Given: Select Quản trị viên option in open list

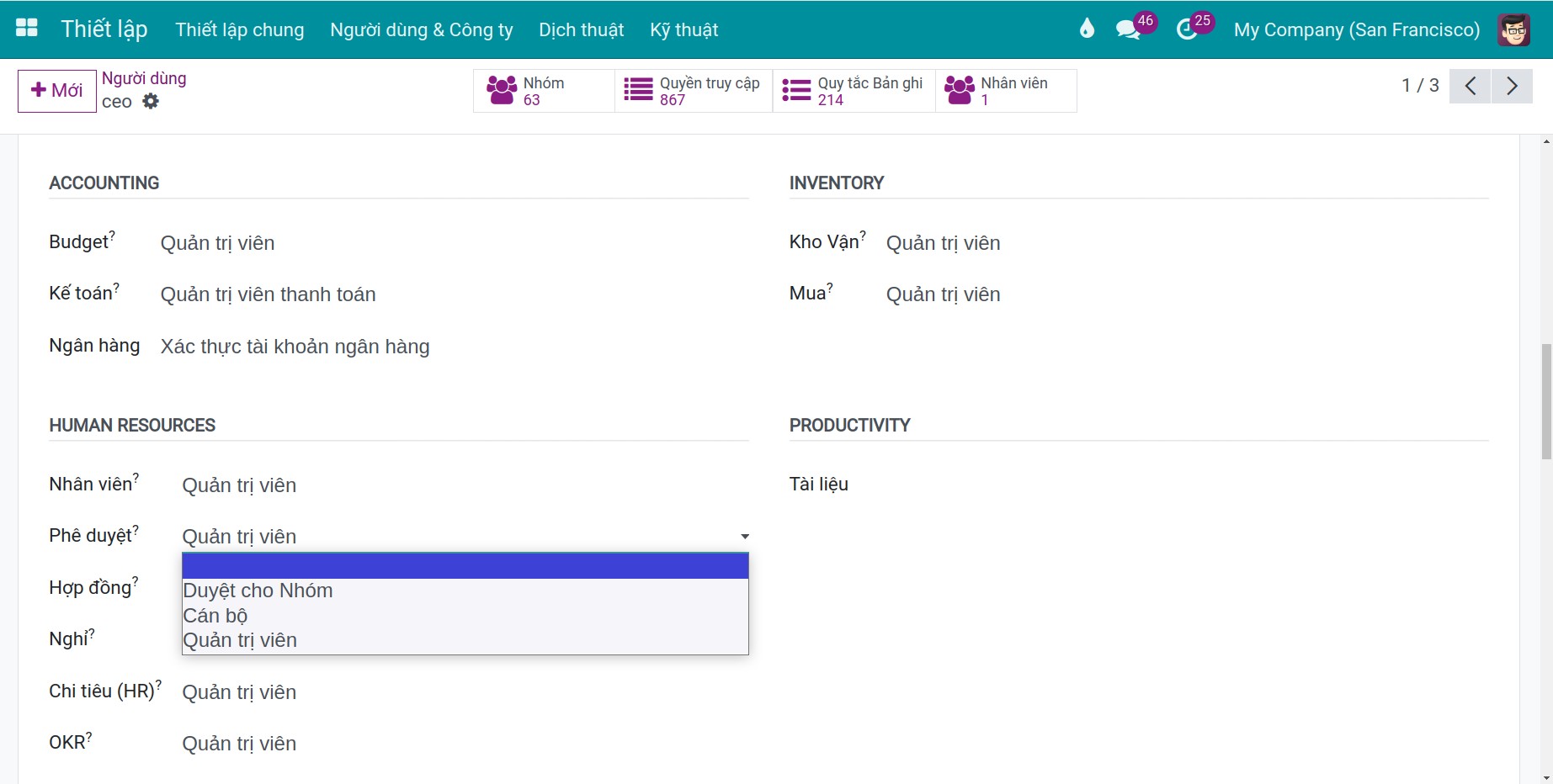Looking at the screenshot, I should pyautogui.click(x=465, y=640).
